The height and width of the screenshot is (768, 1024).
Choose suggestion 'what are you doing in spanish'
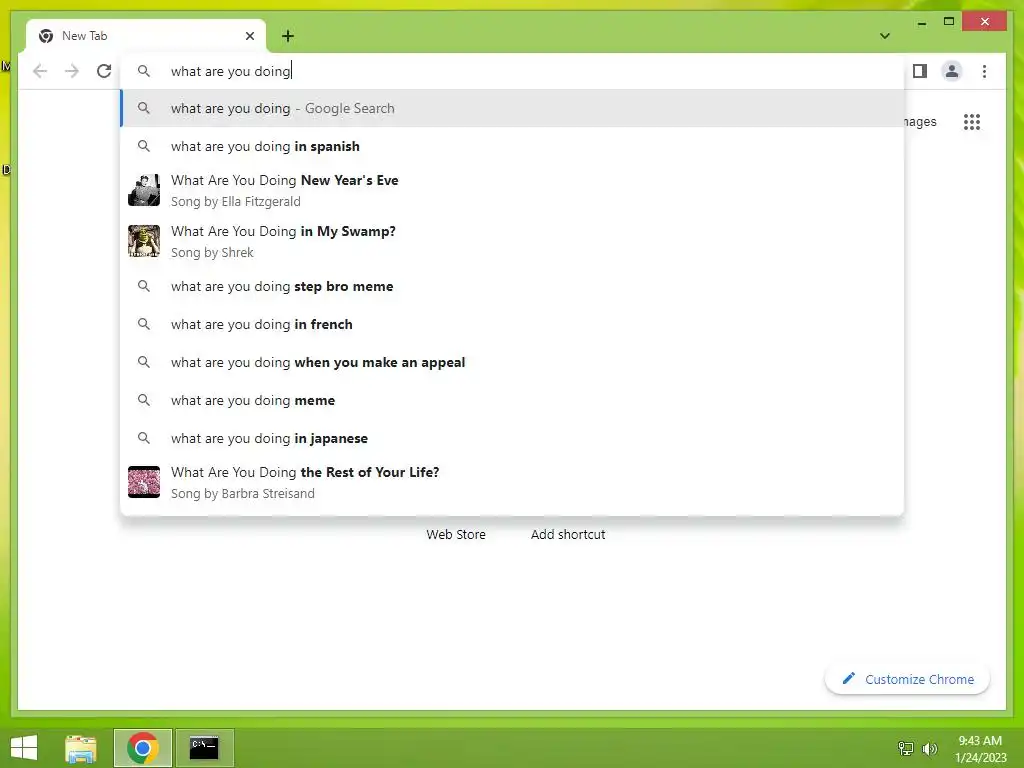click(513, 146)
